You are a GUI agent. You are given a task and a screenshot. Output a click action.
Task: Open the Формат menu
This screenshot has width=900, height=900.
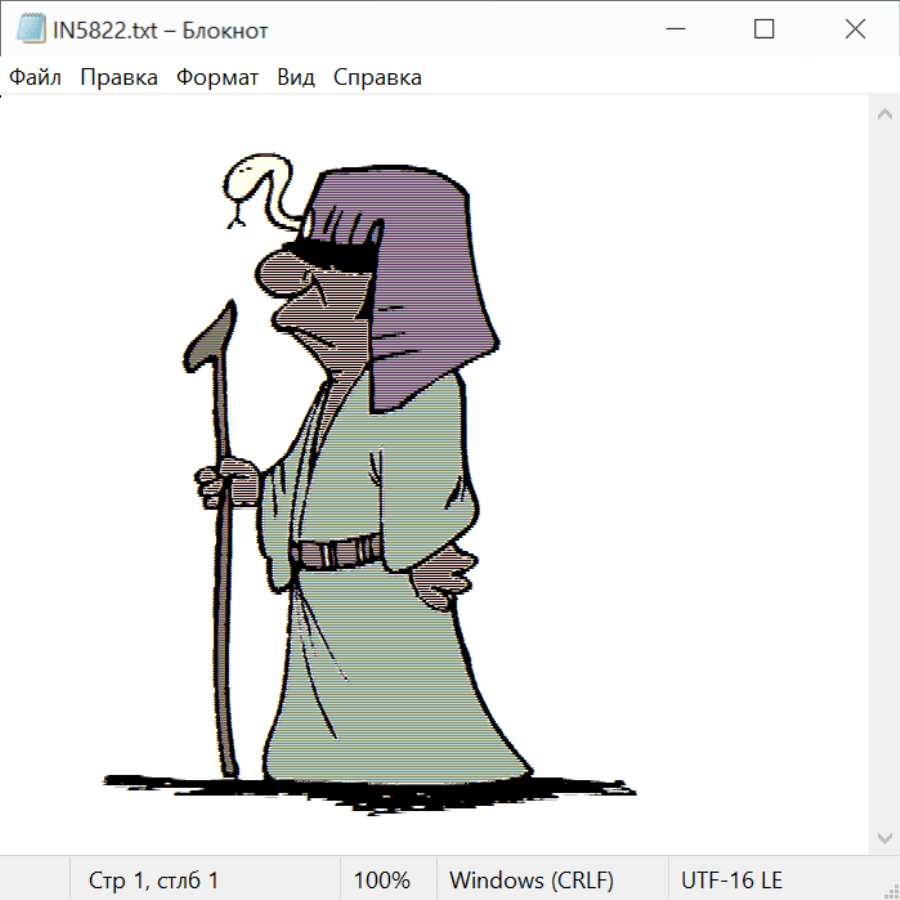click(x=217, y=77)
